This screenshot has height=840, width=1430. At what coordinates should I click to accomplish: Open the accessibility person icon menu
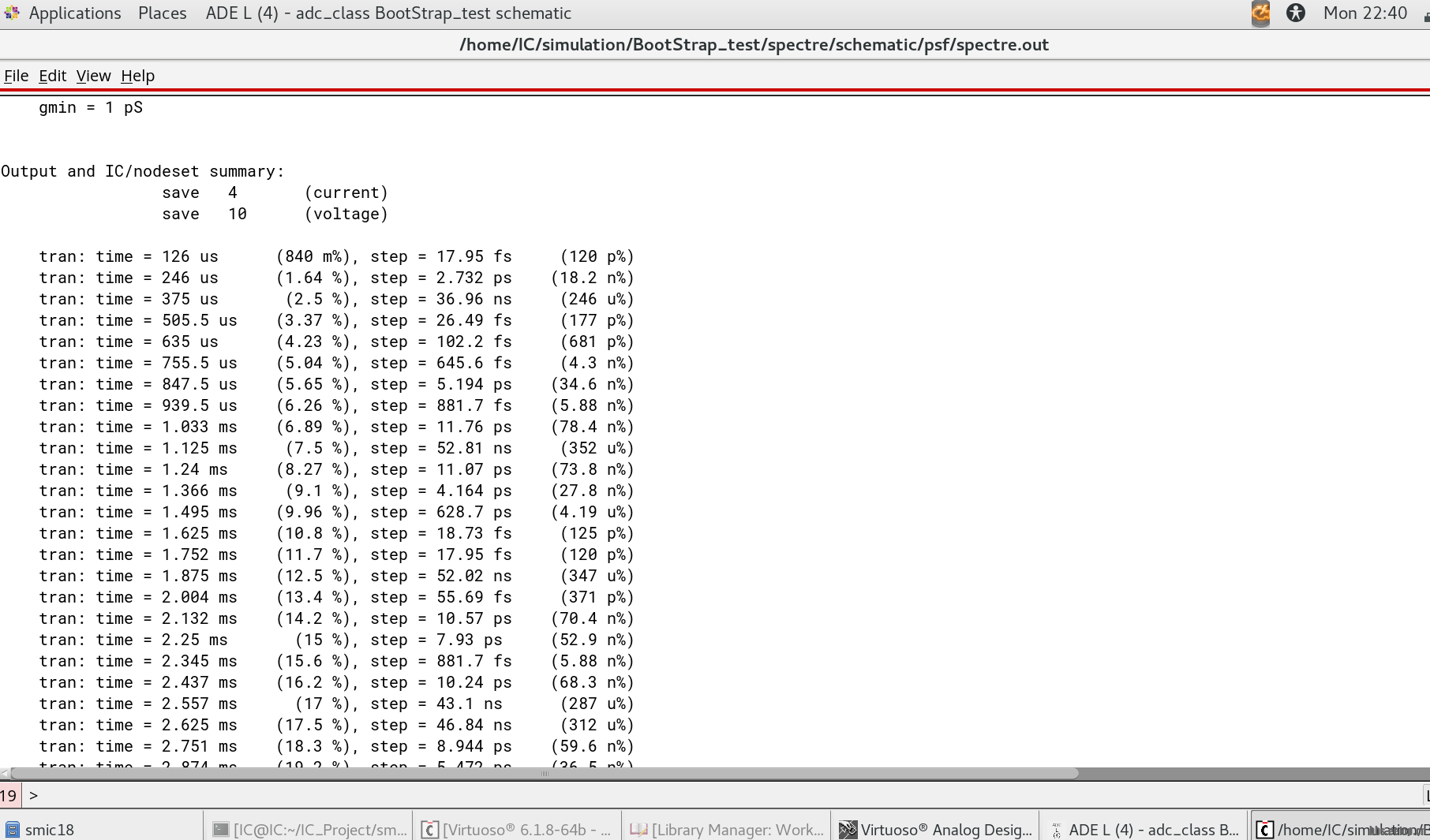pos(1295,13)
